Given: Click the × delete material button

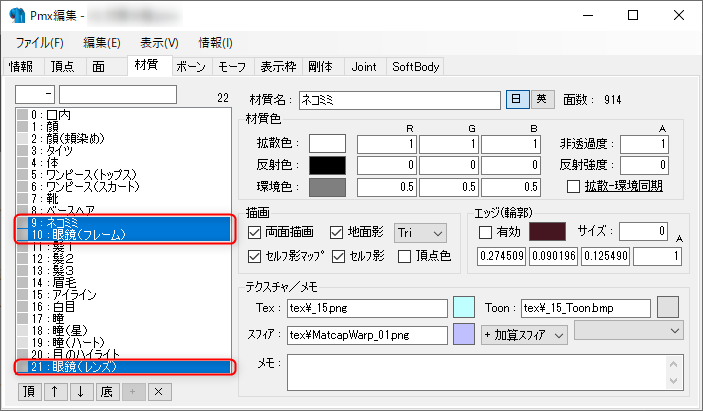Looking at the screenshot, I should click(159, 392).
